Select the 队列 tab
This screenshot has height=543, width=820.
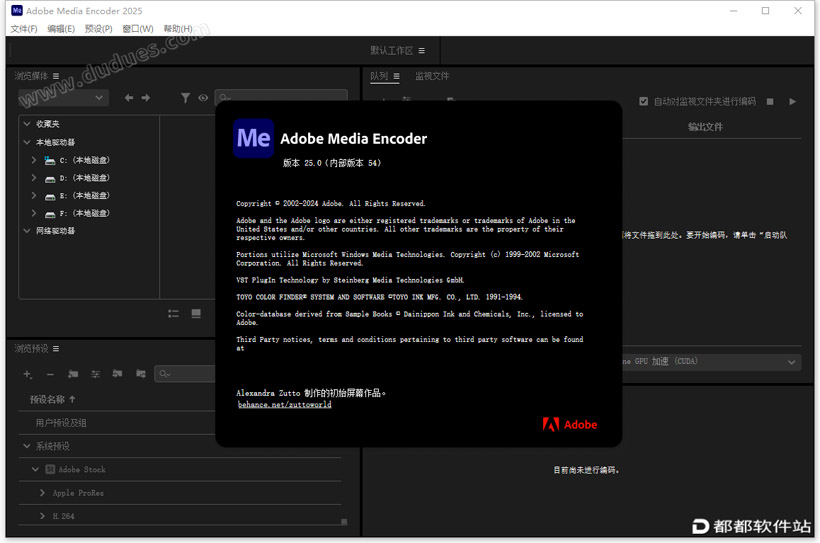(379, 76)
